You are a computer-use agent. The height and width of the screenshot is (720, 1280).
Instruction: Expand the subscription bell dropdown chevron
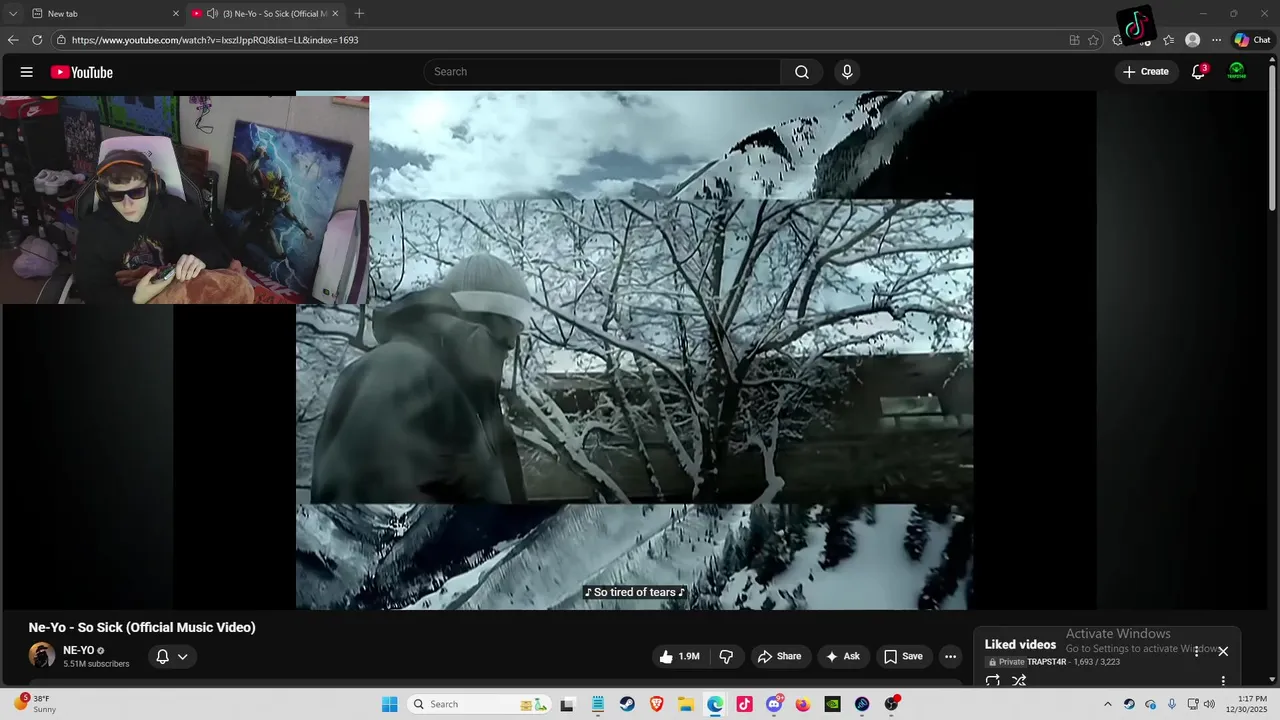point(182,657)
